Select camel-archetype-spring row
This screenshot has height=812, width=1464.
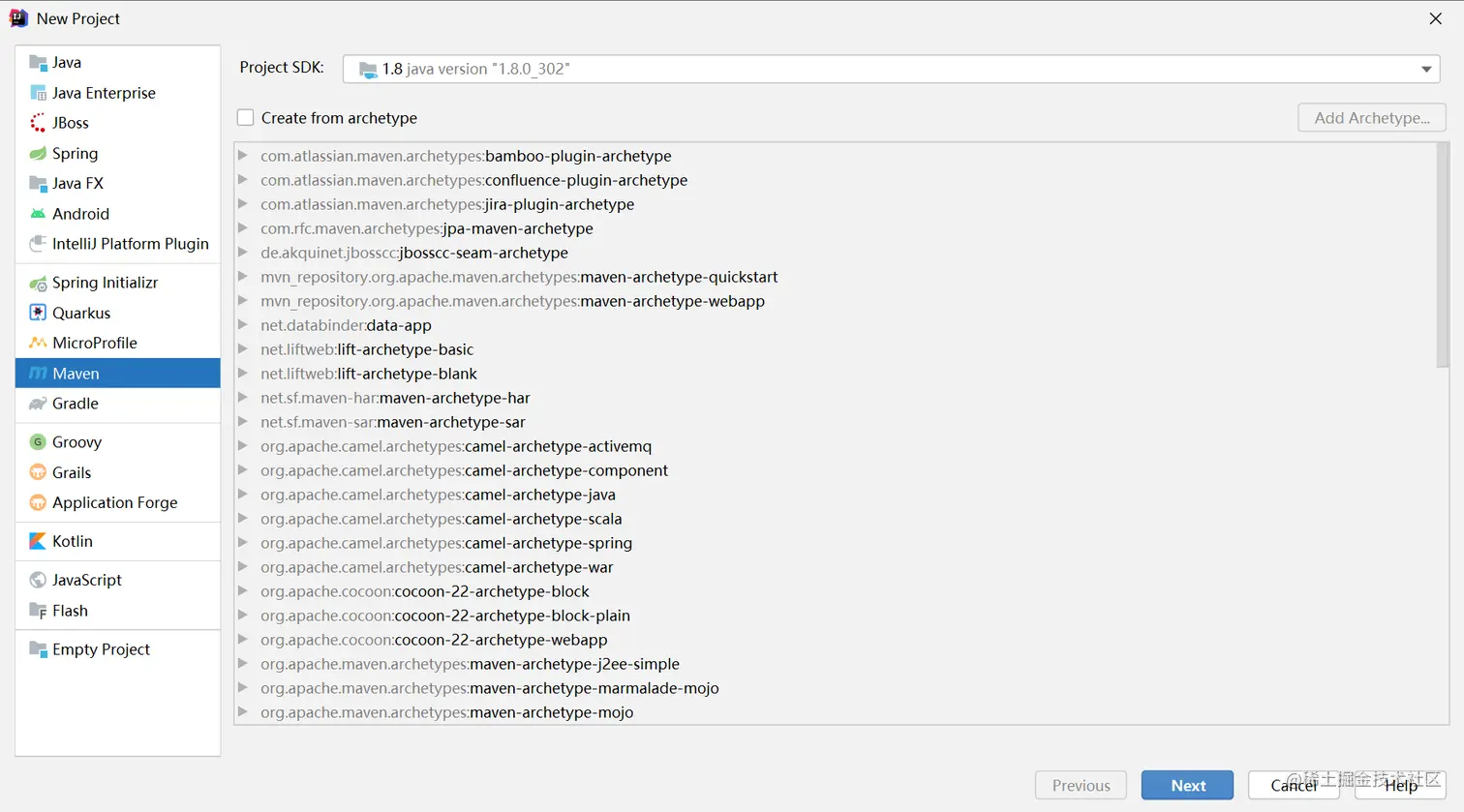pyautogui.click(x=836, y=543)
